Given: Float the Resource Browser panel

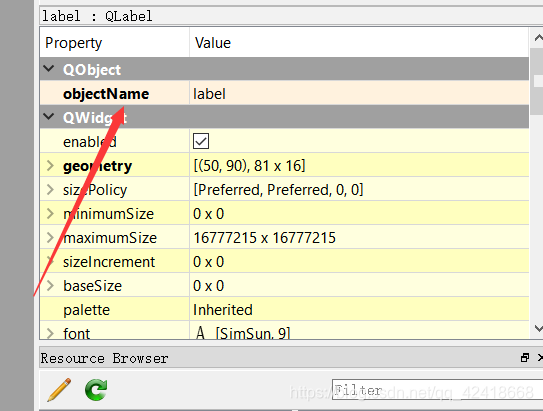Looking at the screenshot, I should point(525,358).
